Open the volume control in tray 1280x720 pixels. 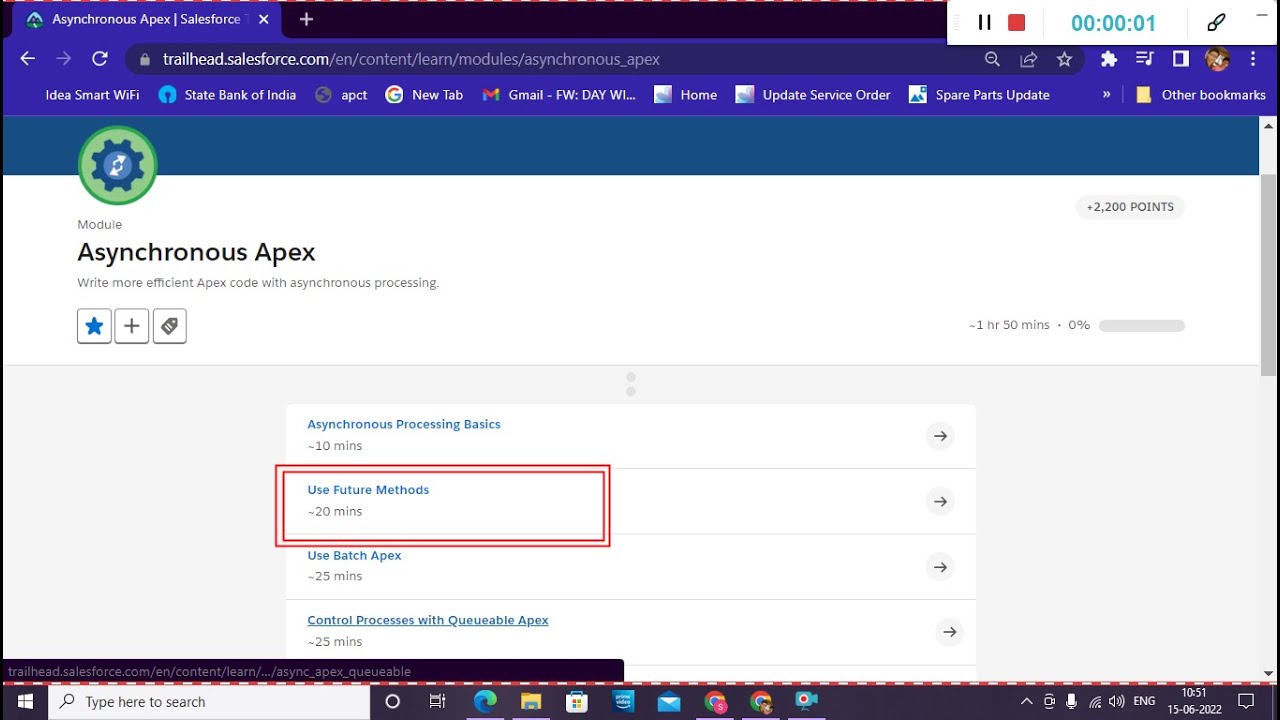pos(1117,702)
